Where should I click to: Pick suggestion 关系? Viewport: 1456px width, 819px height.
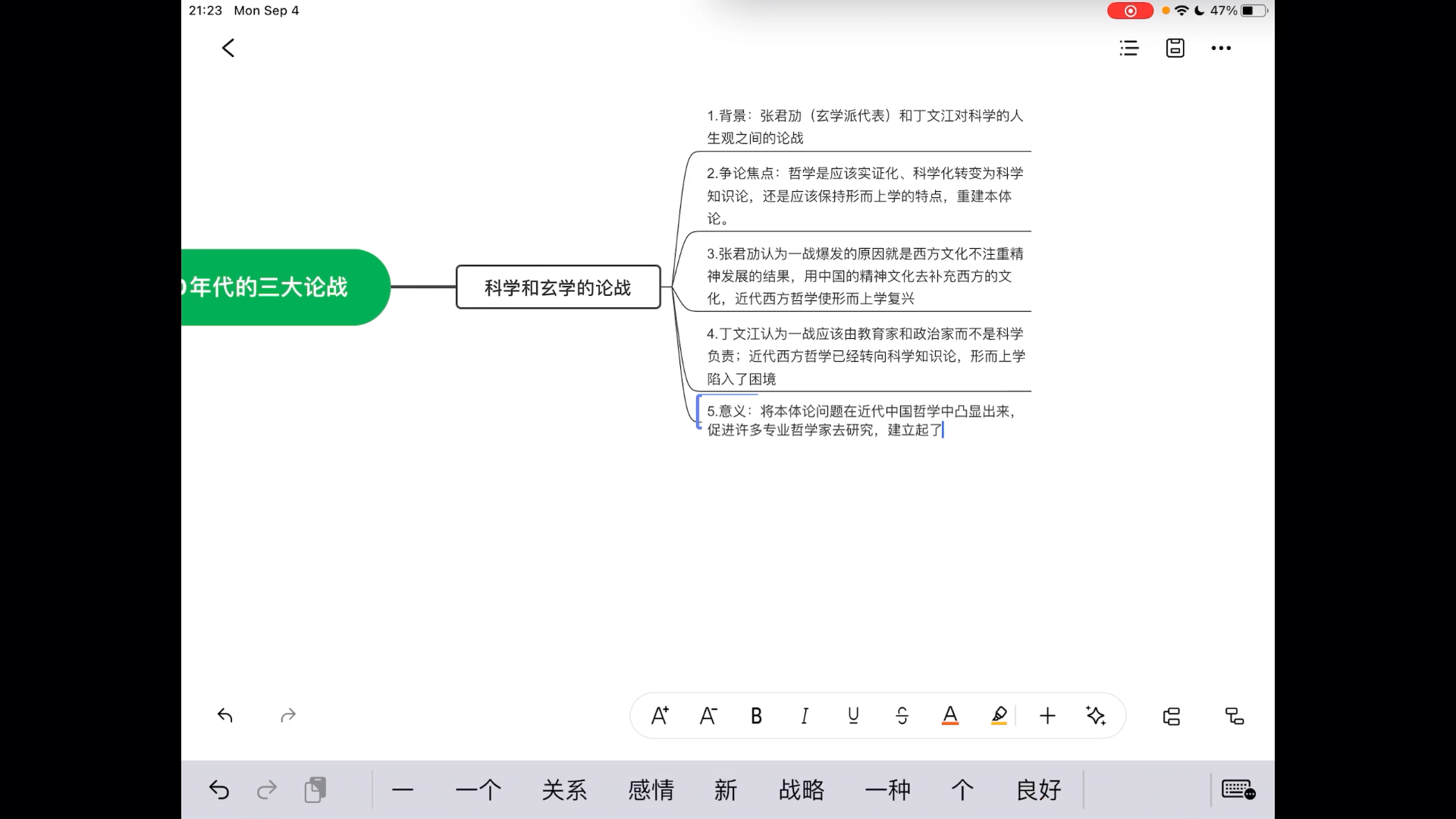(564, 790)
